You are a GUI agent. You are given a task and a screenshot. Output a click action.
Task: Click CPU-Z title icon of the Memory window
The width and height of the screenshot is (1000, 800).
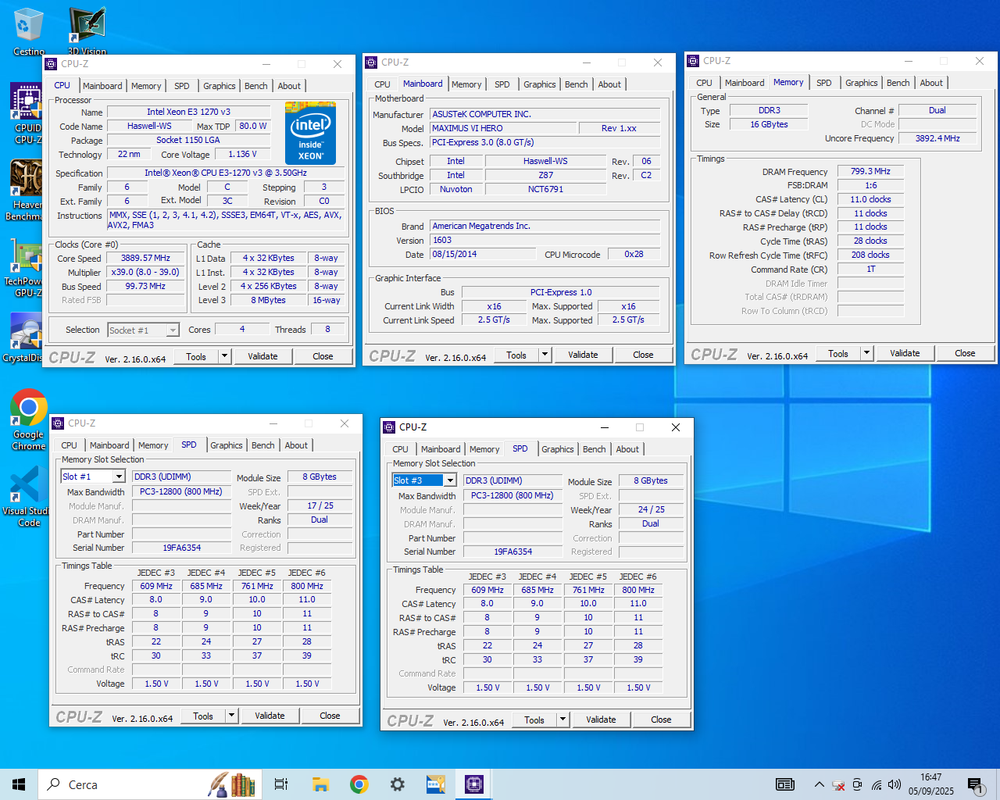tap(693, 61)
